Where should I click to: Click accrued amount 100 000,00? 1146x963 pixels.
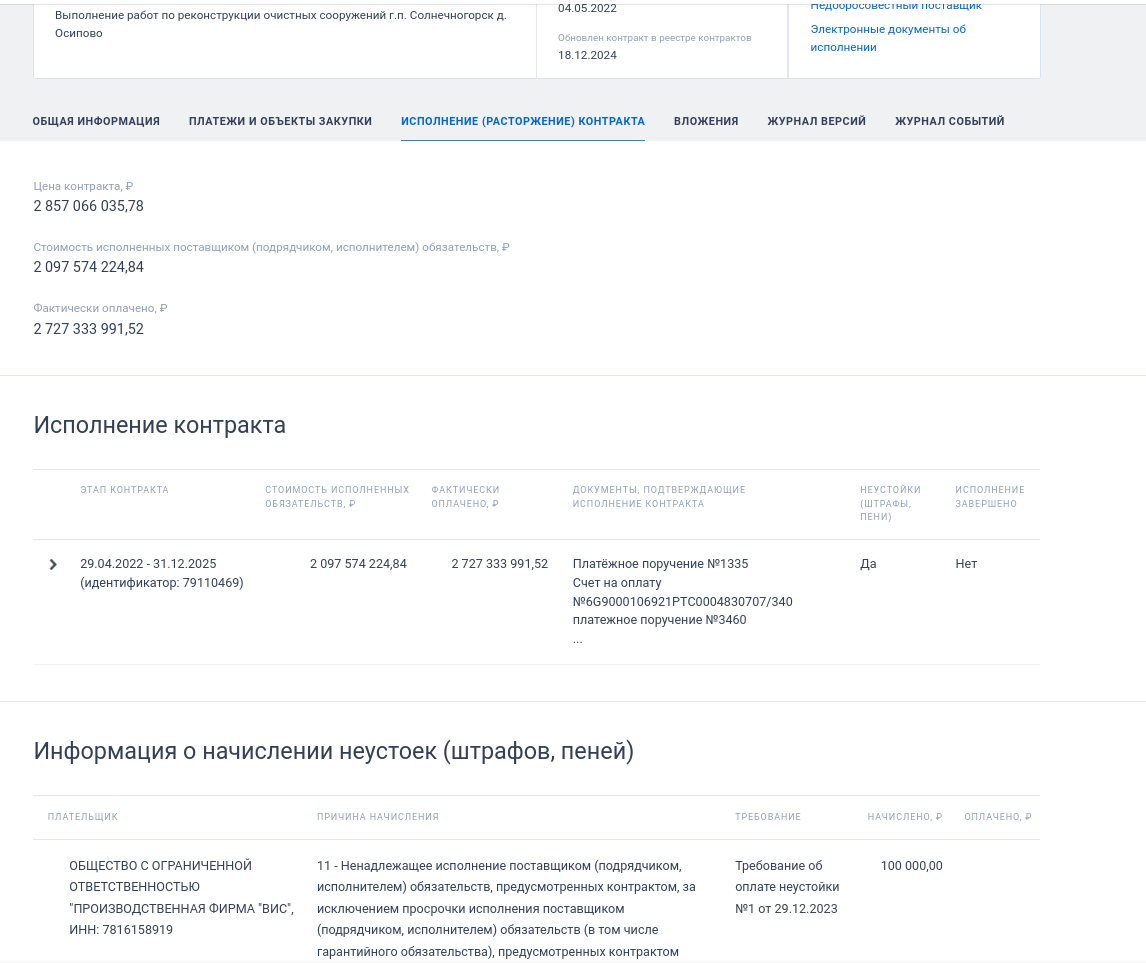911,865
